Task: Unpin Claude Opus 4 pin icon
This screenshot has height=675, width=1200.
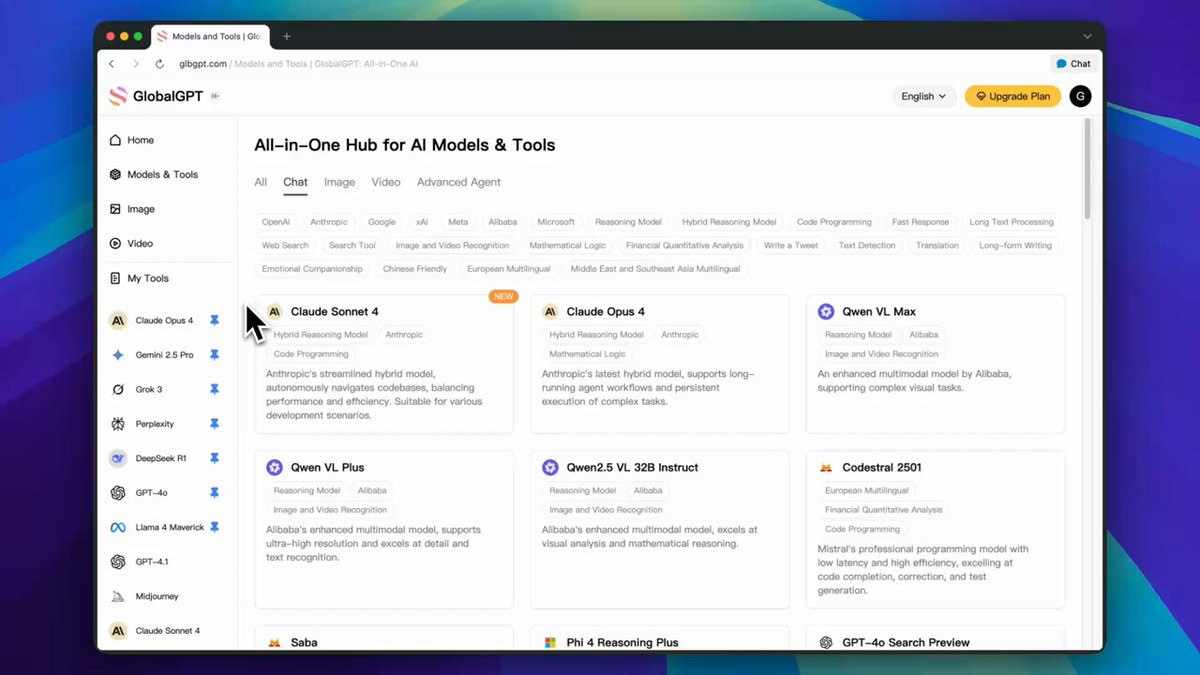Action: pyautogui.click(x=214, y=321)
